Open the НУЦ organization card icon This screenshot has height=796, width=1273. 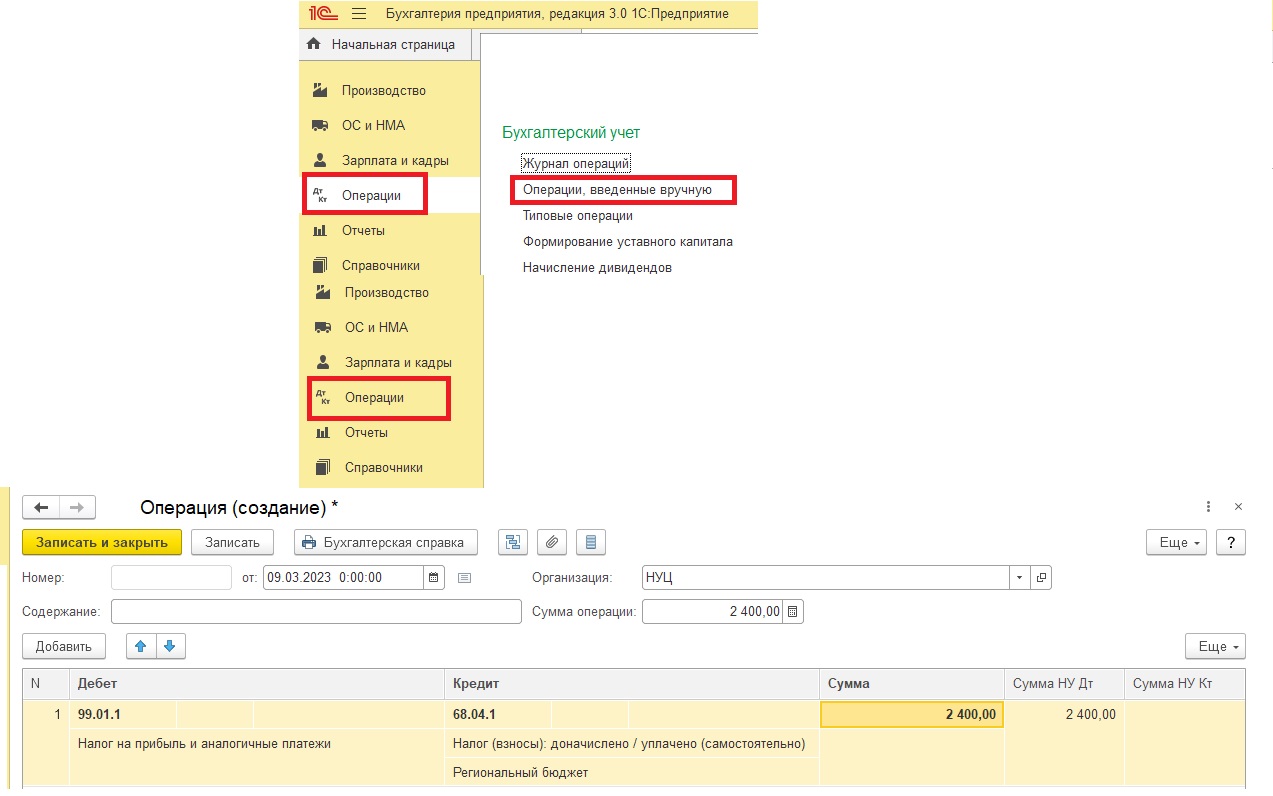(x=1041, y=578)
